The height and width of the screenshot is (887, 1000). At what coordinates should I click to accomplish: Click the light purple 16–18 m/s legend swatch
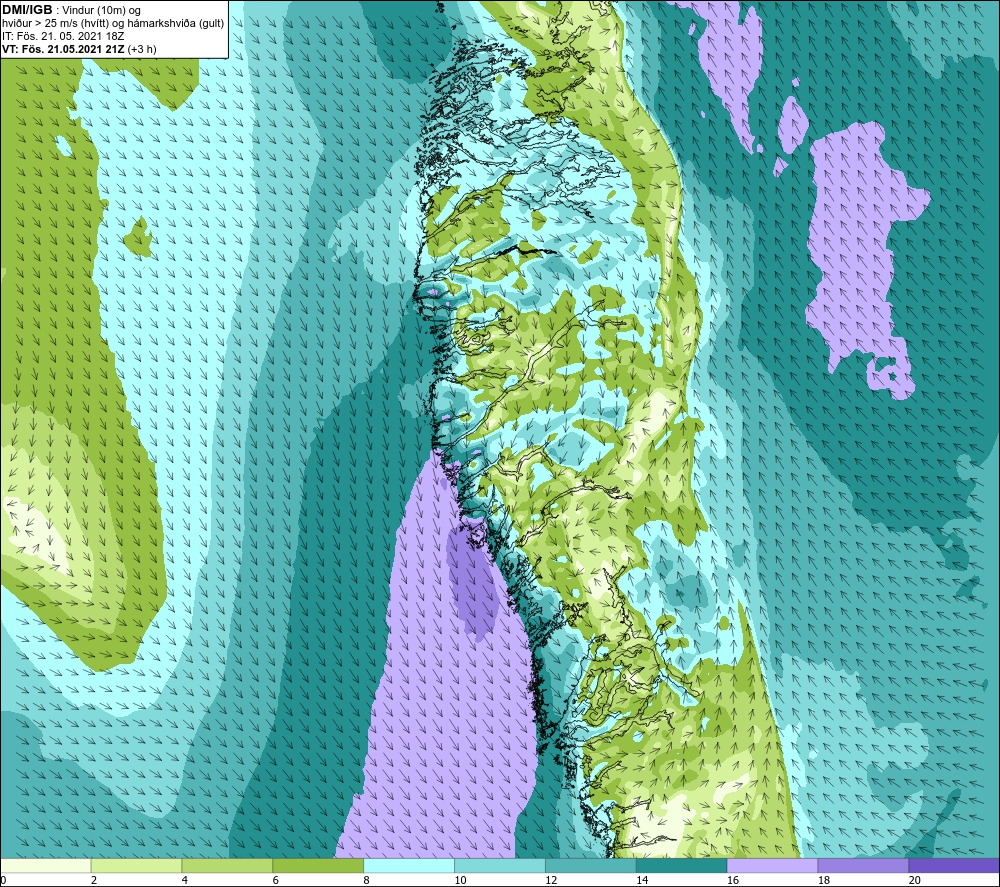[x=772, y=865]
